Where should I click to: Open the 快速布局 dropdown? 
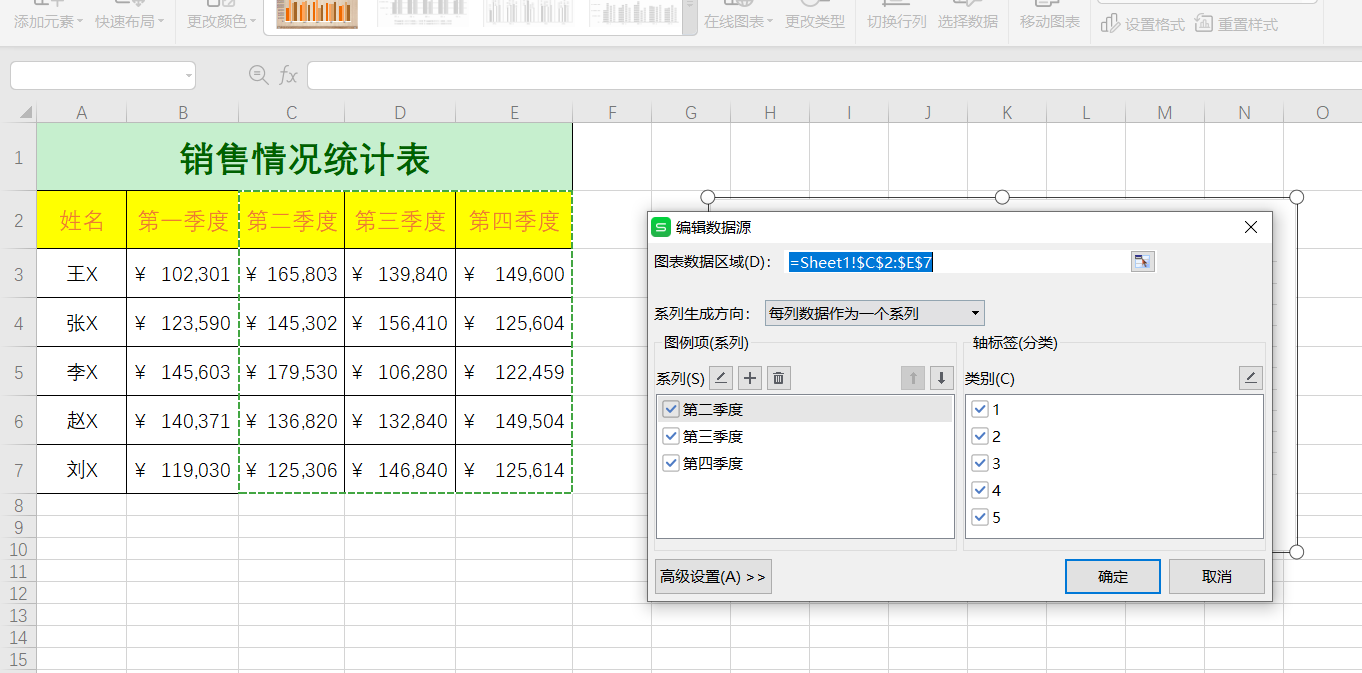coord(130,21)
